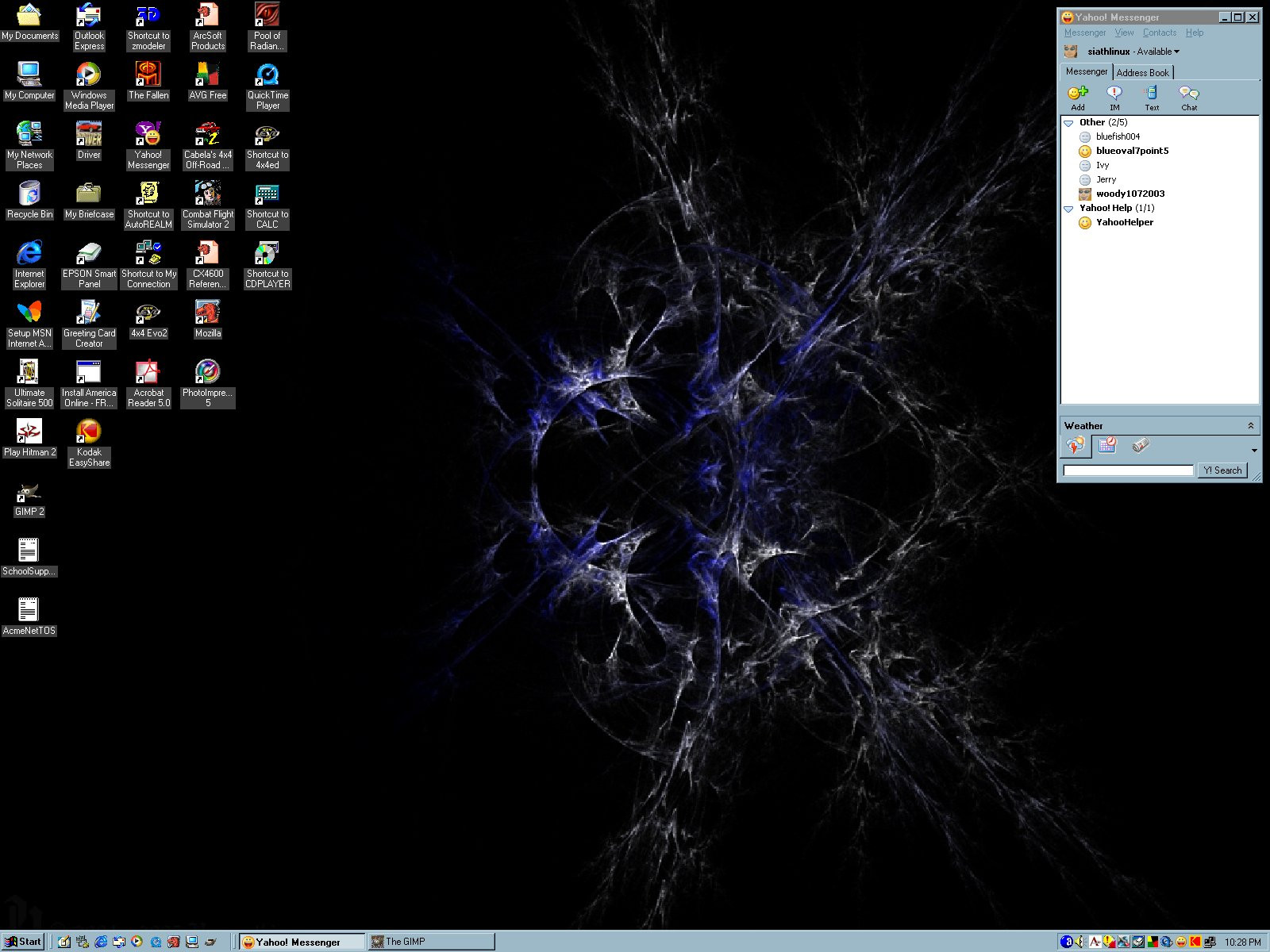The image size is (1270, 952).
Task: Select the Shortcut to CDPLAYER icon
Action: tap(267, 264)
